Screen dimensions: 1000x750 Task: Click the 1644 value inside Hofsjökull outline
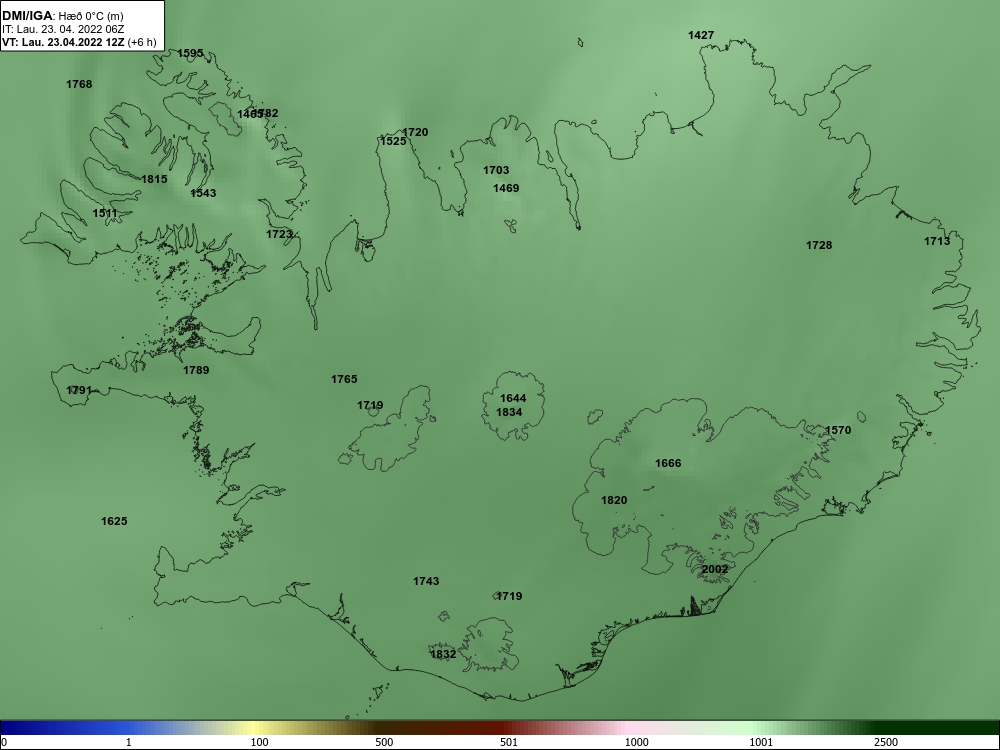[513, 399]
